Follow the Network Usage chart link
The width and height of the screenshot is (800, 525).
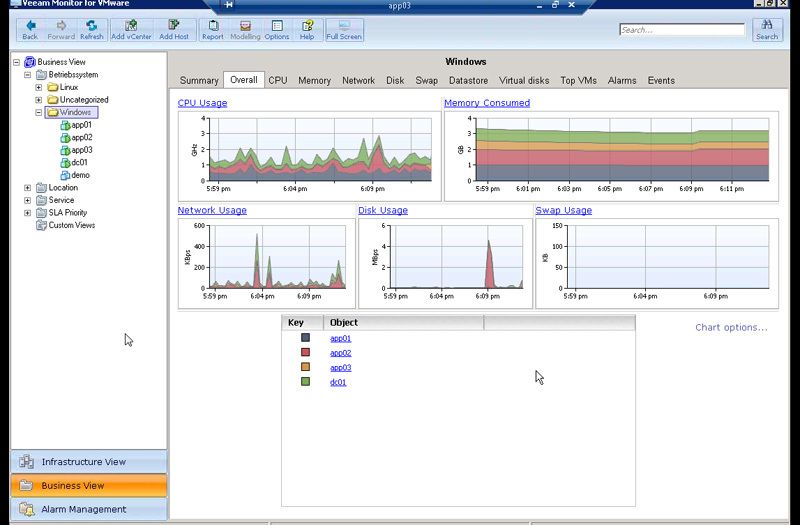point(212,210)
